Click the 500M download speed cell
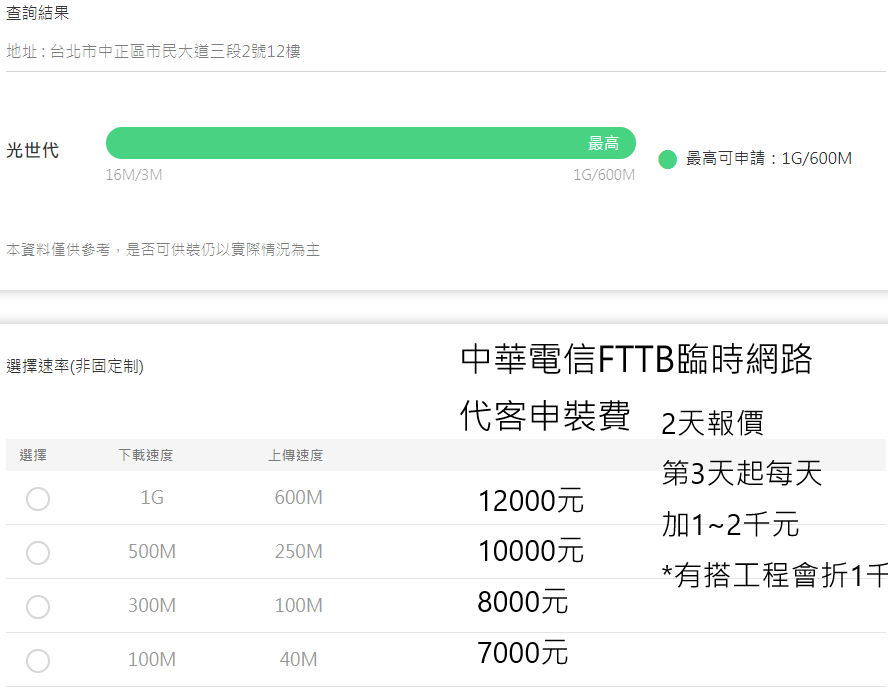This screenshot has width=888, height=694. [152, 551]
